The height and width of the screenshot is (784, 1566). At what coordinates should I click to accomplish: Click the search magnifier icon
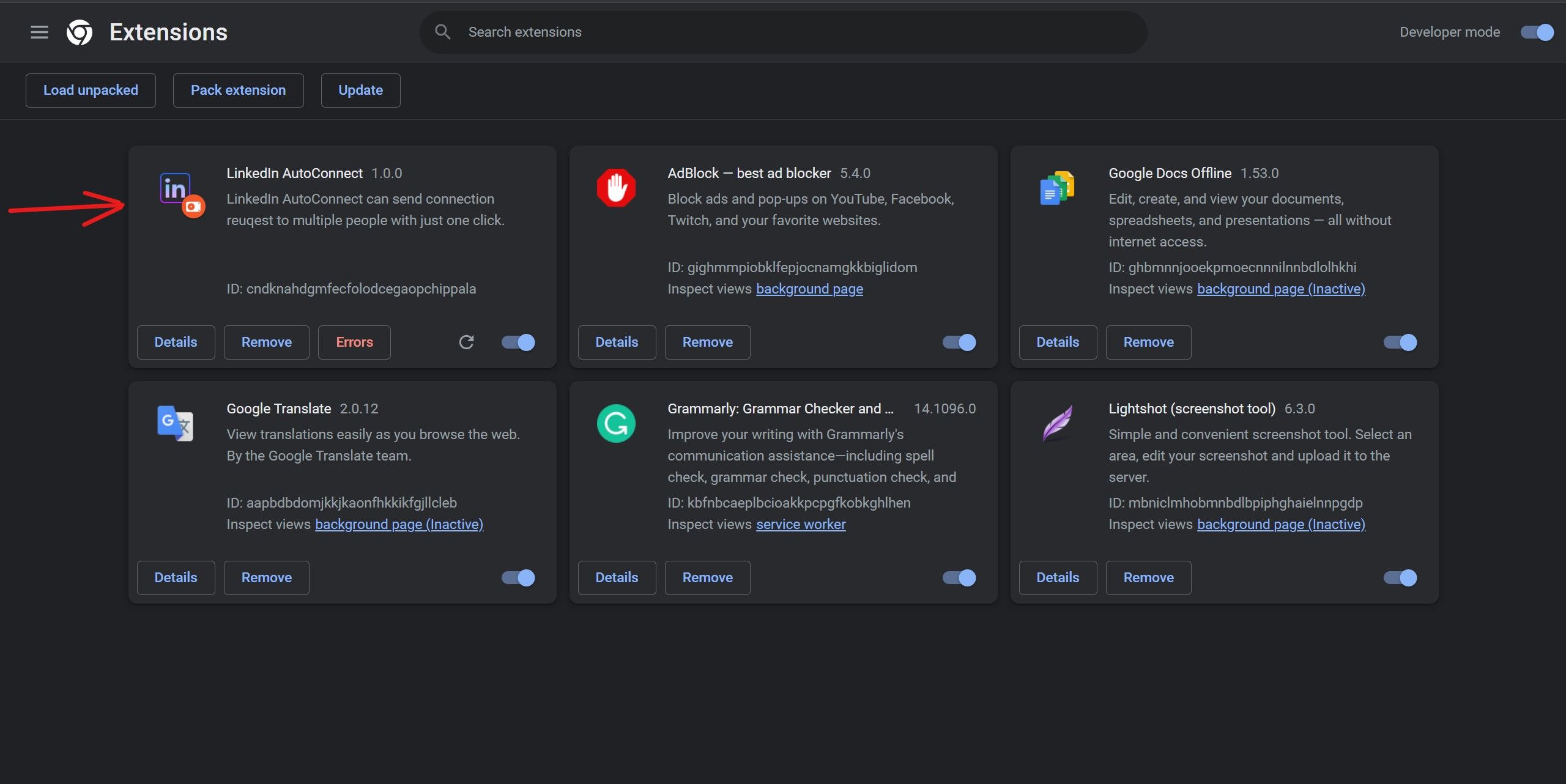point(442,31)
